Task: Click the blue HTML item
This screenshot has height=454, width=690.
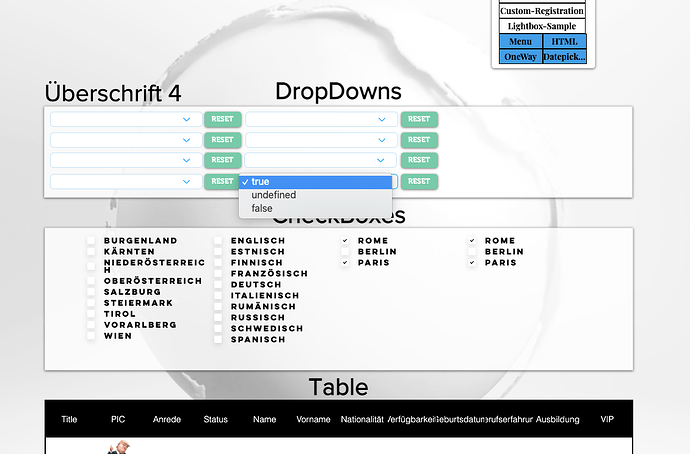Action: 564,42
